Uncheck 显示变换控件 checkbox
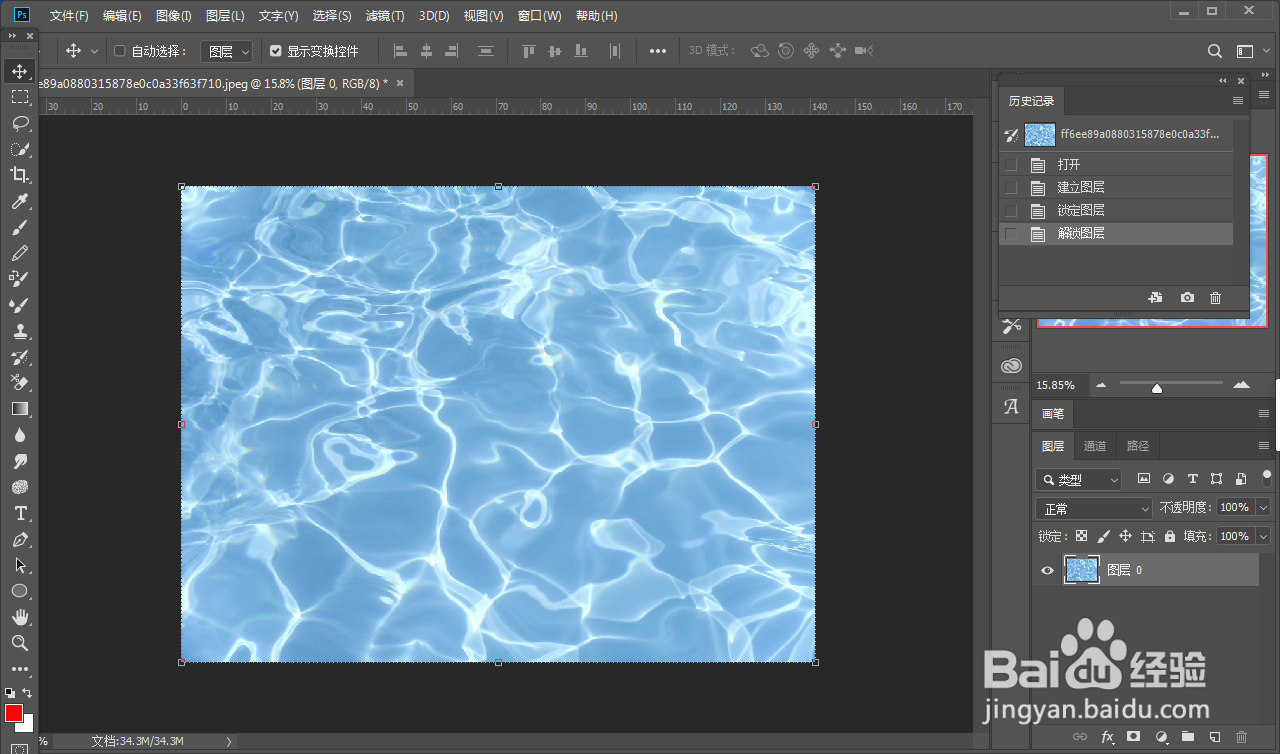Viewport: 1280px width, 754px height. coord(276,51)
